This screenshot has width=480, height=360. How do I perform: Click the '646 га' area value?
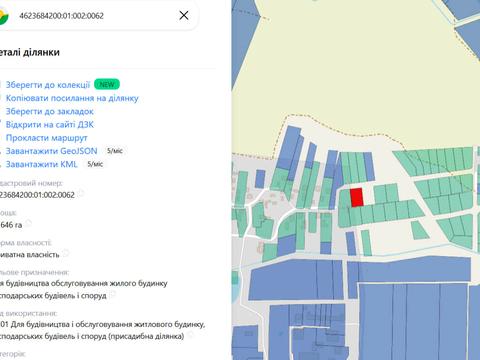click(x=11, y=225)
